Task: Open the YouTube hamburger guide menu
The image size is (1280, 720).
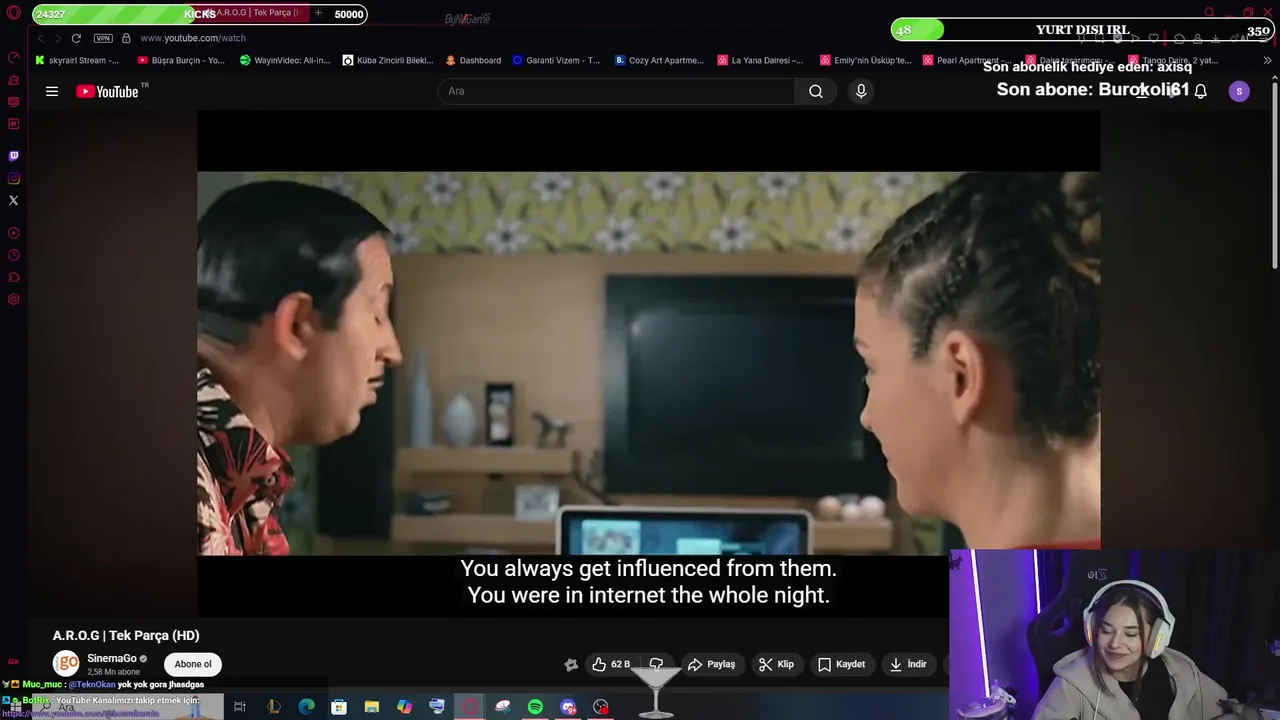Action: [x=52, y=91]
